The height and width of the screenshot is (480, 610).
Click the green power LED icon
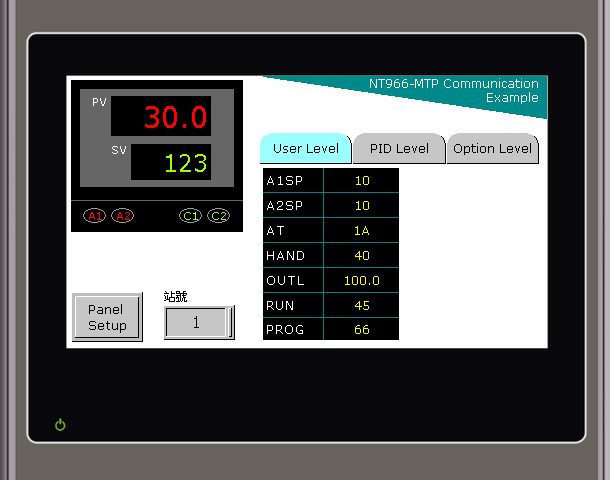click(x=60, y=425)
